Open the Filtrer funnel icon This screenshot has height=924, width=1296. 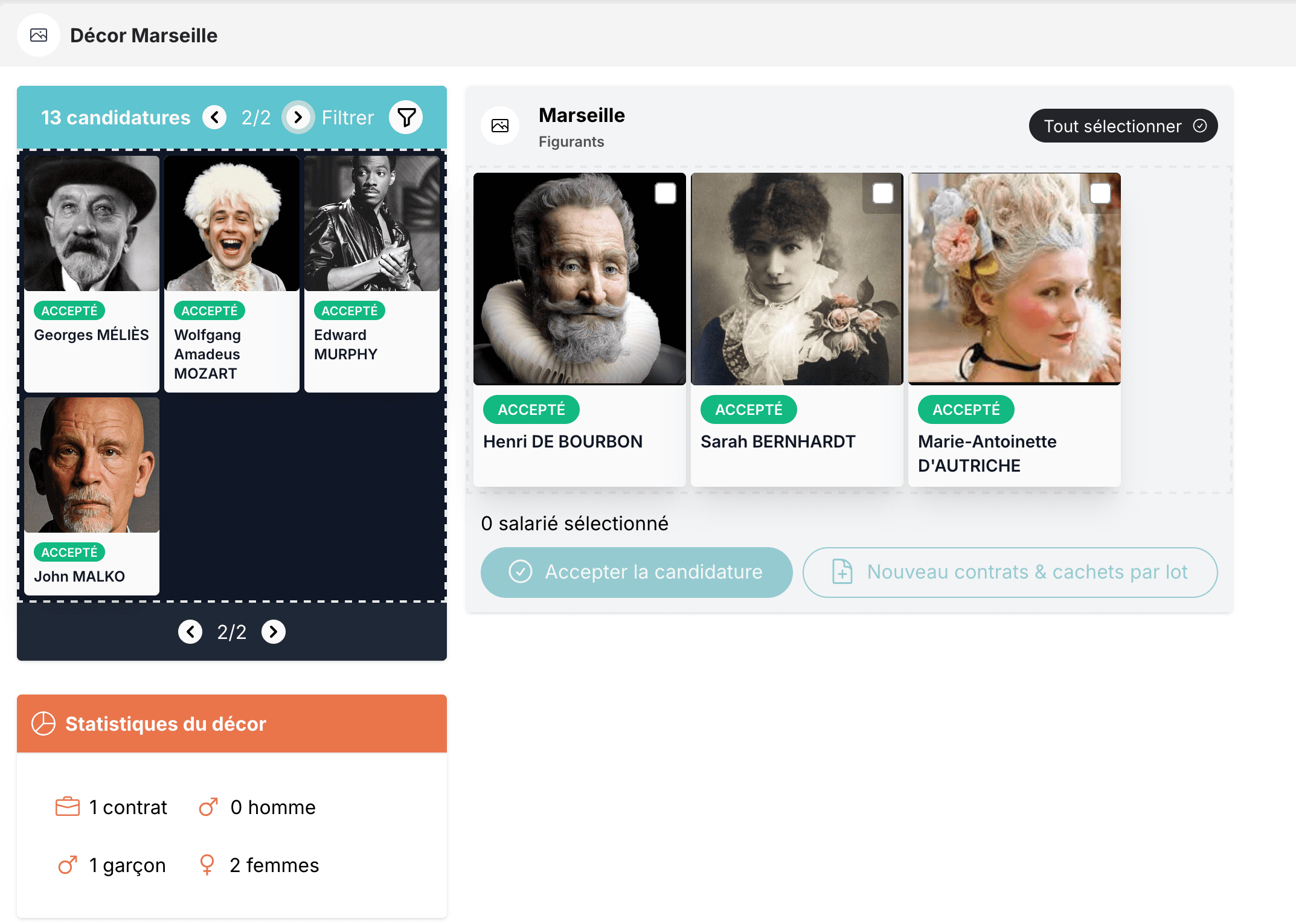[x=406, y=117]
